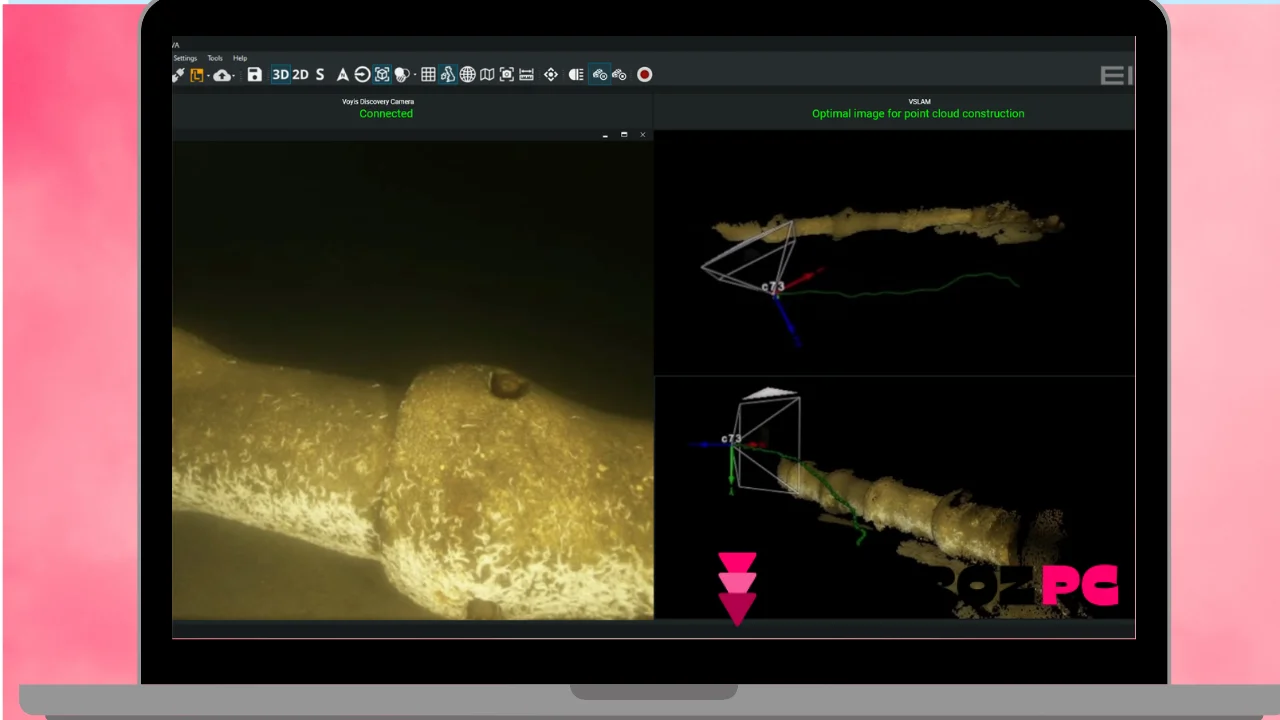Viewport: 1280px width, 720px height.
Task: Switch to the 2D view mode
Action: (x=300, y=75)
